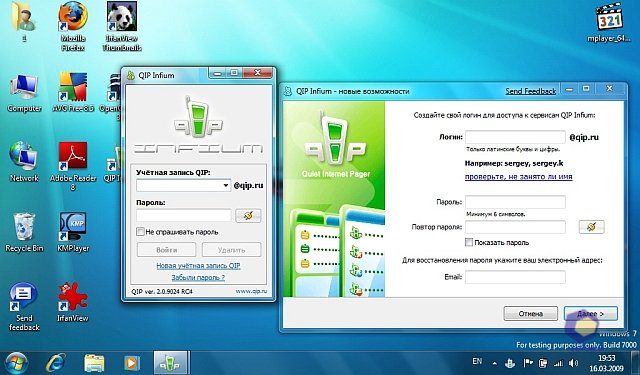Launch KMPlayer desktop shortcut
Image resolution: width=640 pixels, height=375 pixels.
pyautogui.click(x=73, y=233)
